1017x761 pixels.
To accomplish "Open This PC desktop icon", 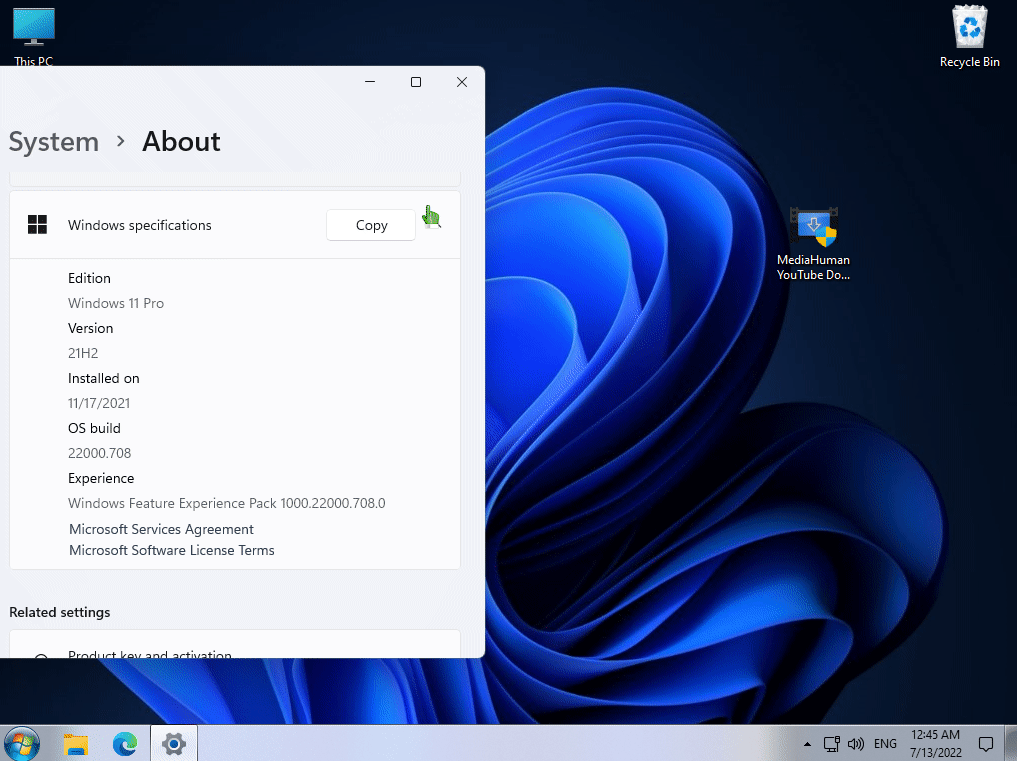I will pyautogui.click(x=34, y=36).
